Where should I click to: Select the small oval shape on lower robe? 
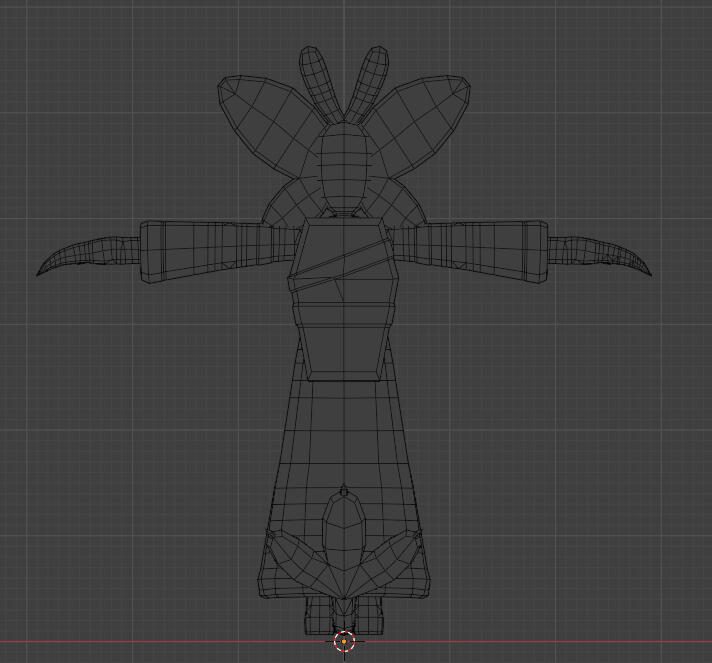click(x=344, y=531)
